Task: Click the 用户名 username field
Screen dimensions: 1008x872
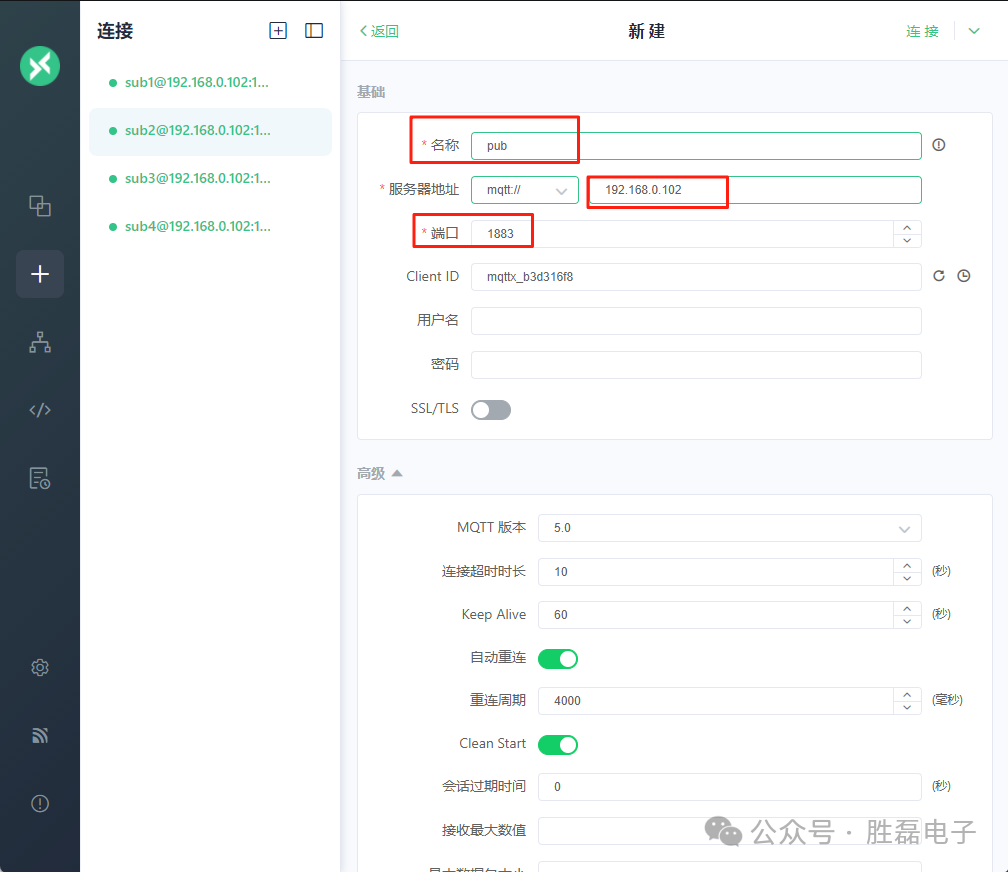Action: point(696,321)
